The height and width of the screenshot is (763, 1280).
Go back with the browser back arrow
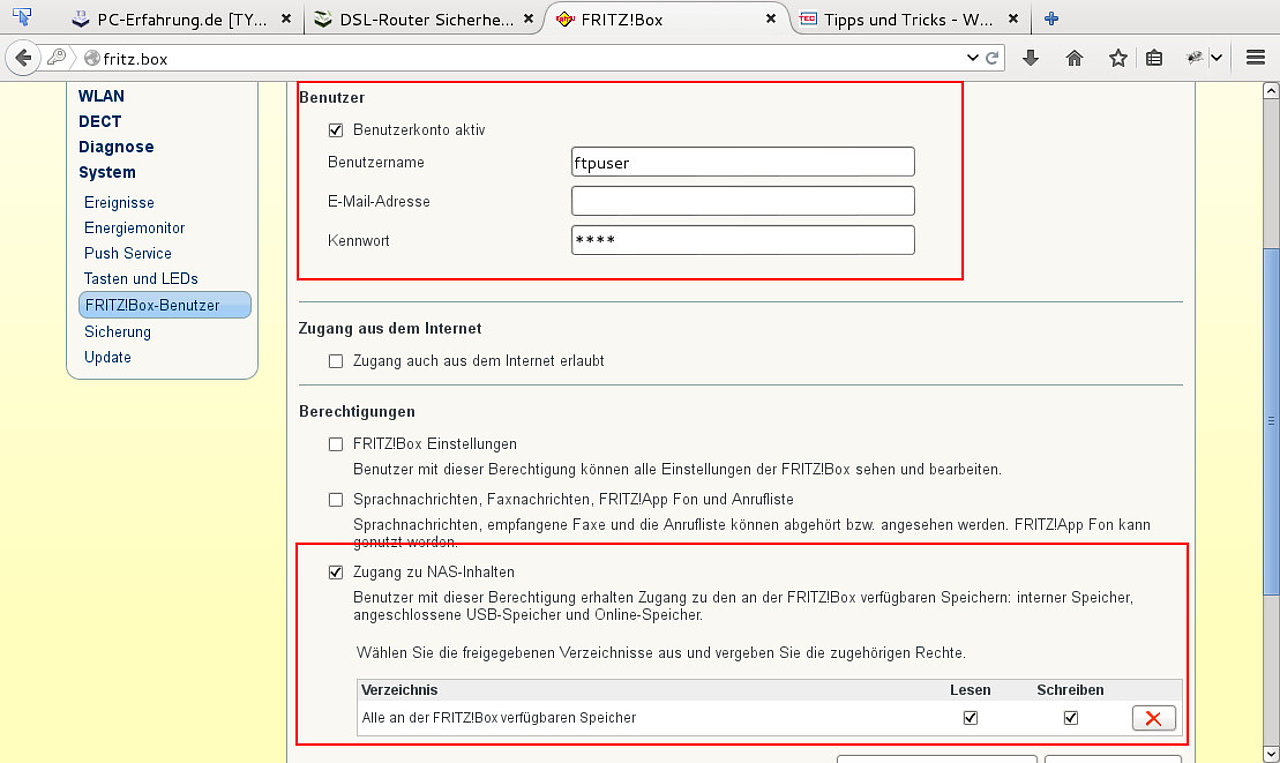[x=23, y=58]
